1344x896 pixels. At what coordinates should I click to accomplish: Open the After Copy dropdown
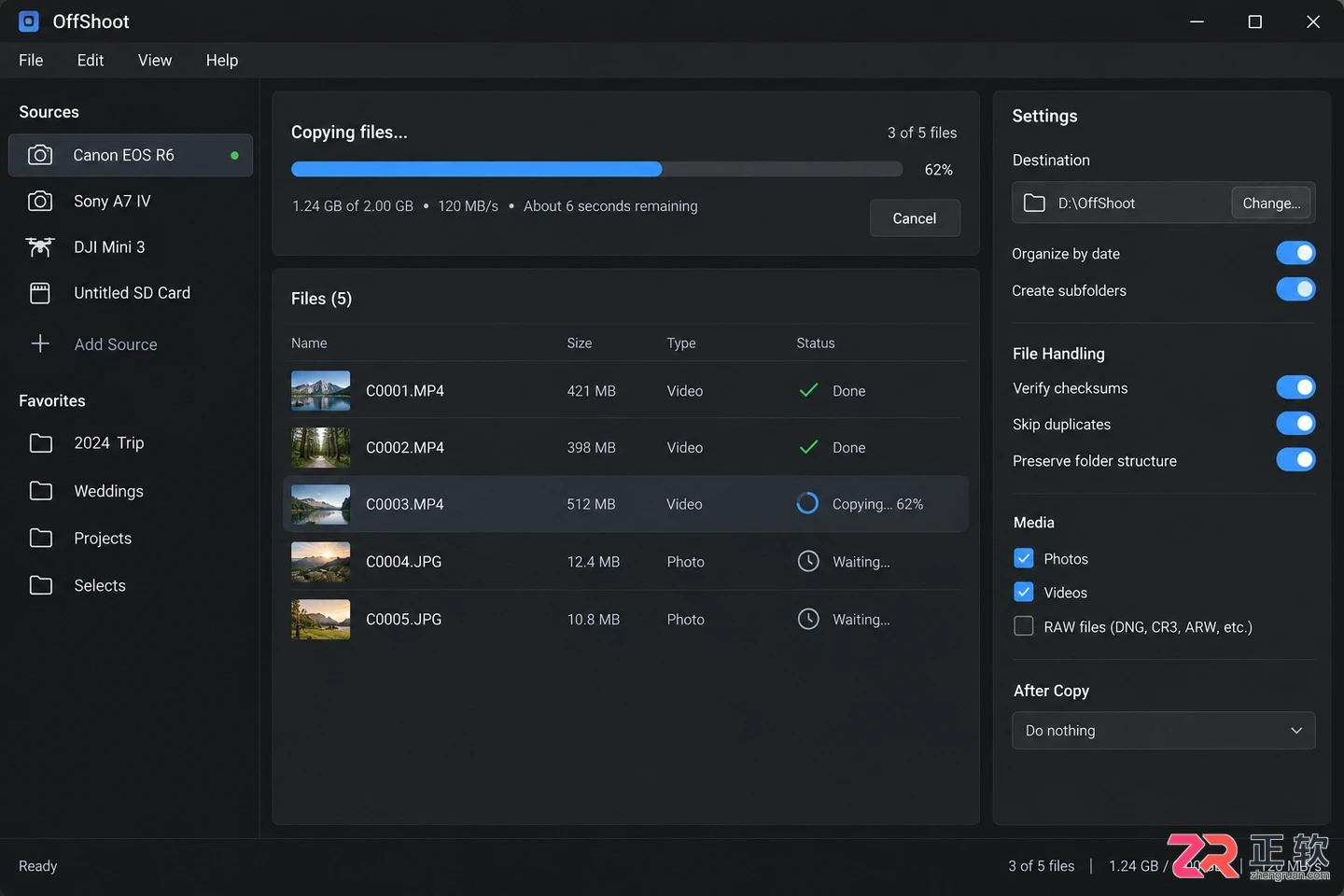coord(1163,731)
